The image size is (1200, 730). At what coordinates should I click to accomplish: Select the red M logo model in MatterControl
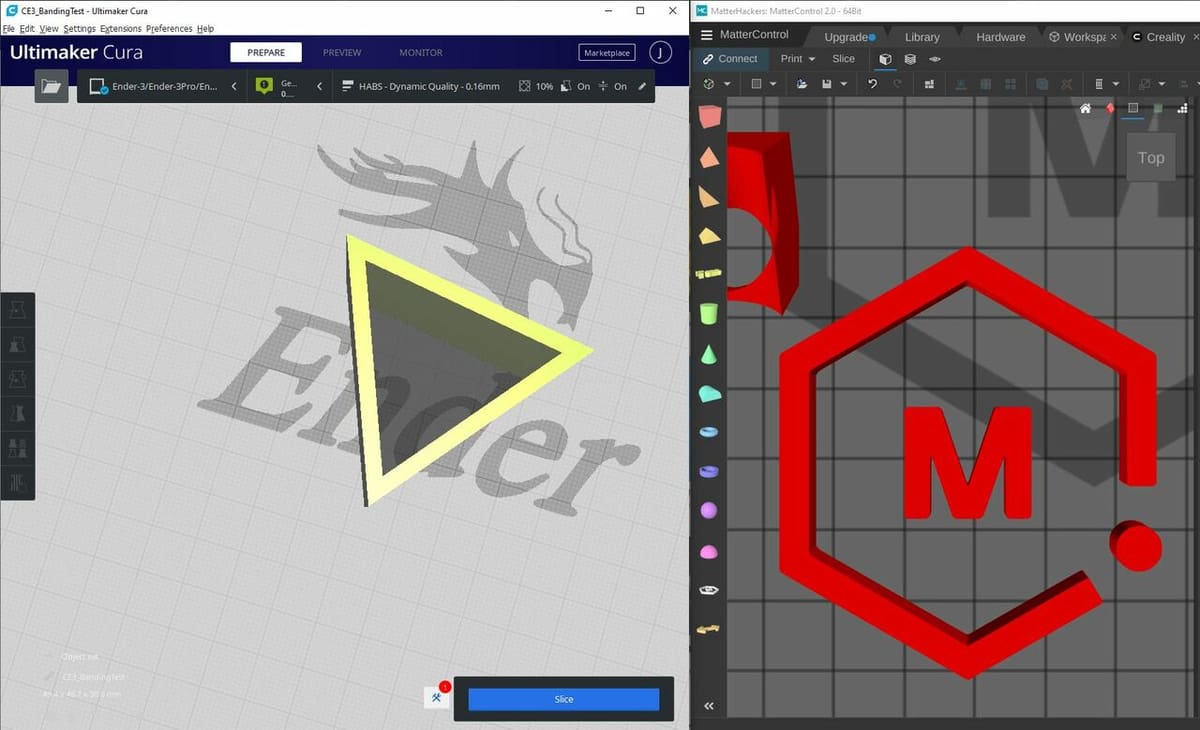[968, 464]
